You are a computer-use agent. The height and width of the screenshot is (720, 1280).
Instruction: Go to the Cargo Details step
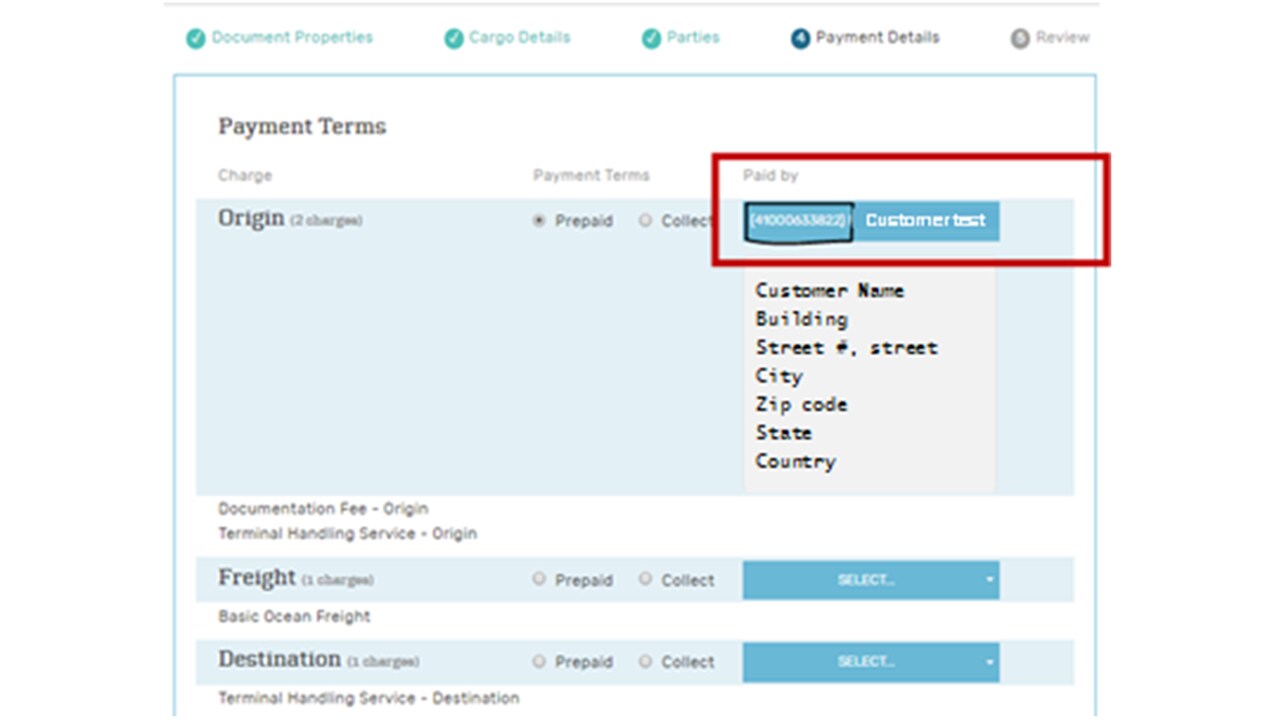519,37
